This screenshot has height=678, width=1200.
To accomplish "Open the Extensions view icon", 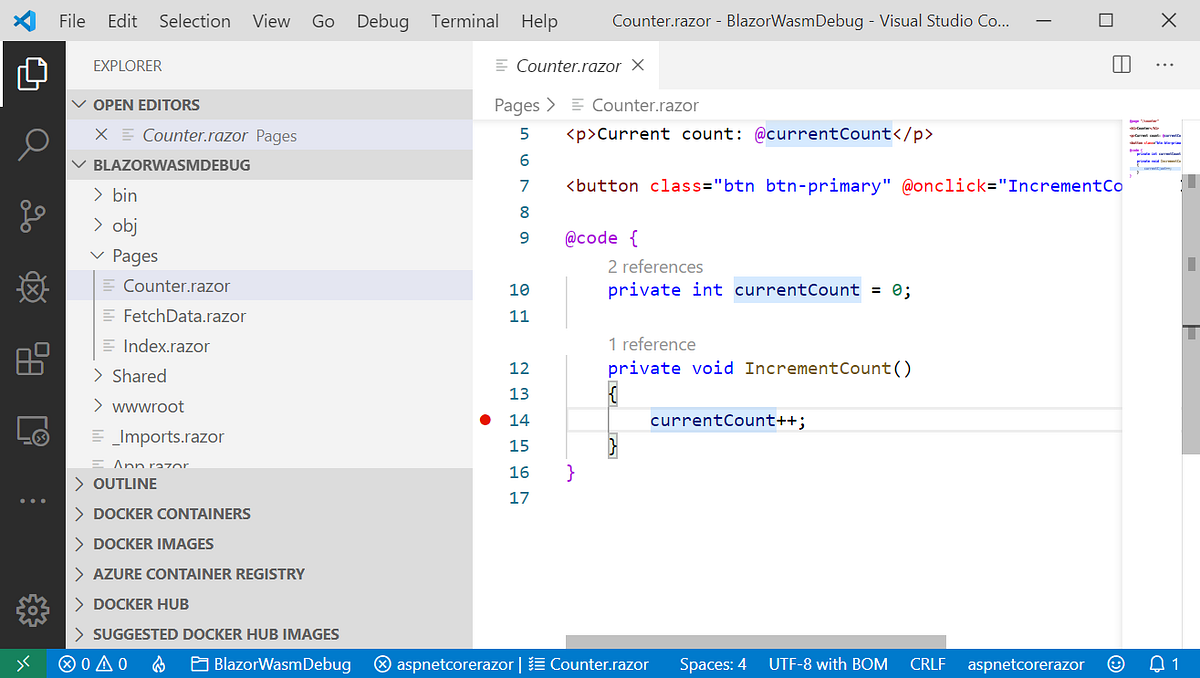I will coord(33,360).
